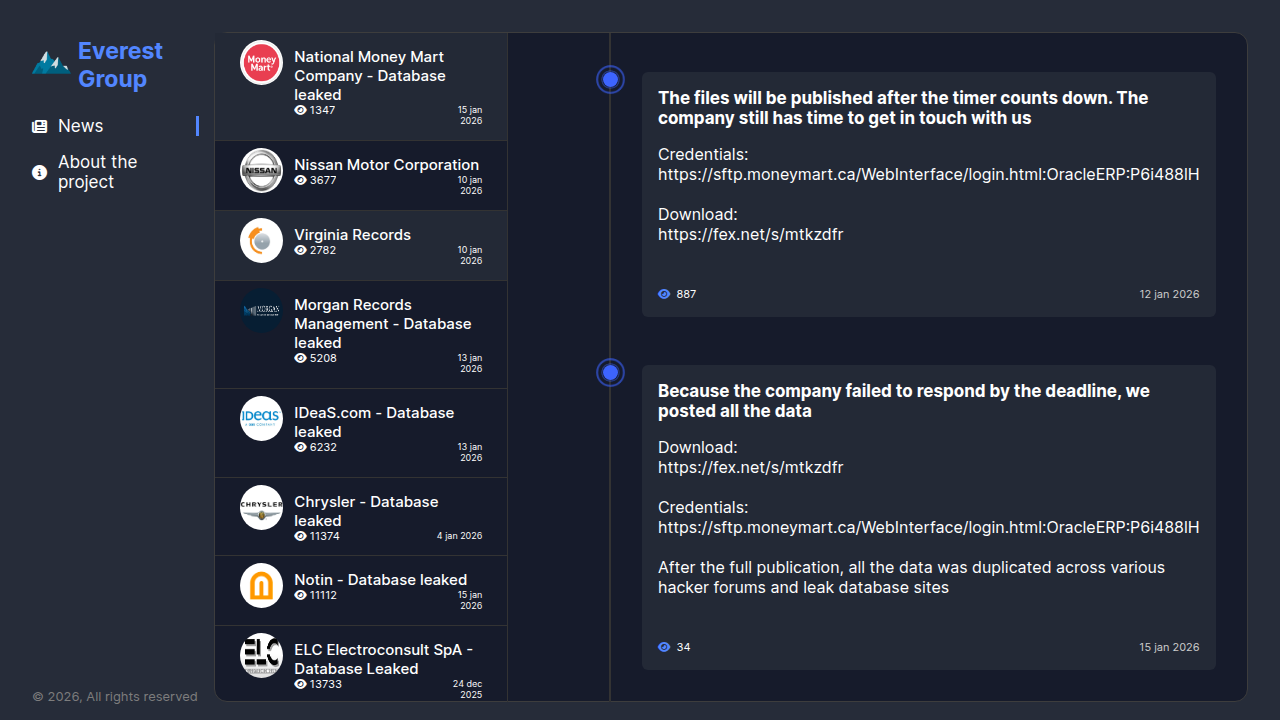Click the Money Mart company logo
This screenshot has height=720, width=1280.
pos(261,63)
